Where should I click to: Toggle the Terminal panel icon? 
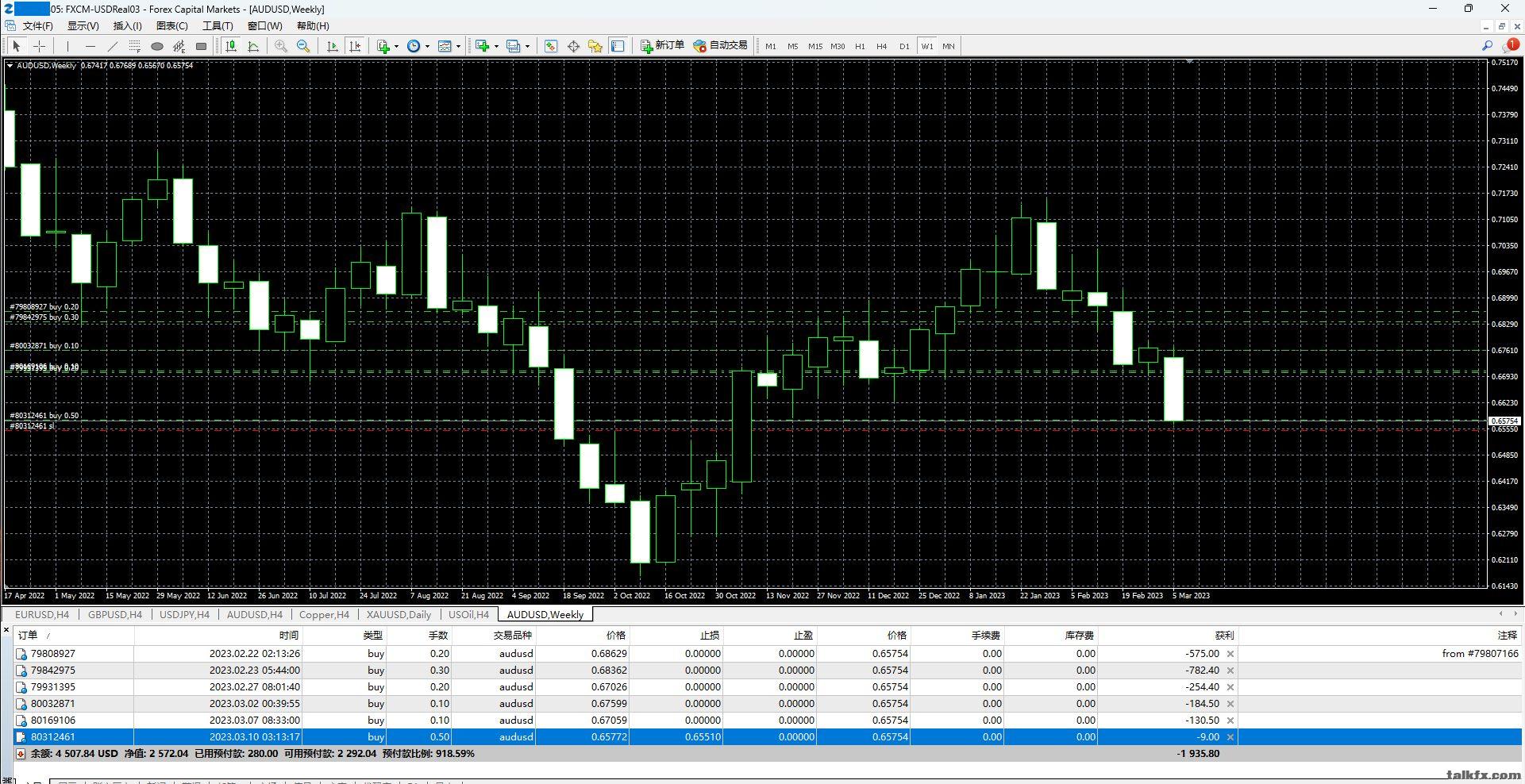click(618, 46)
